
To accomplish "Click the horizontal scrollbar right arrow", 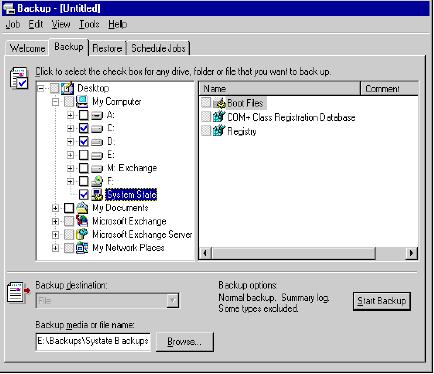I will click(412, 253).
